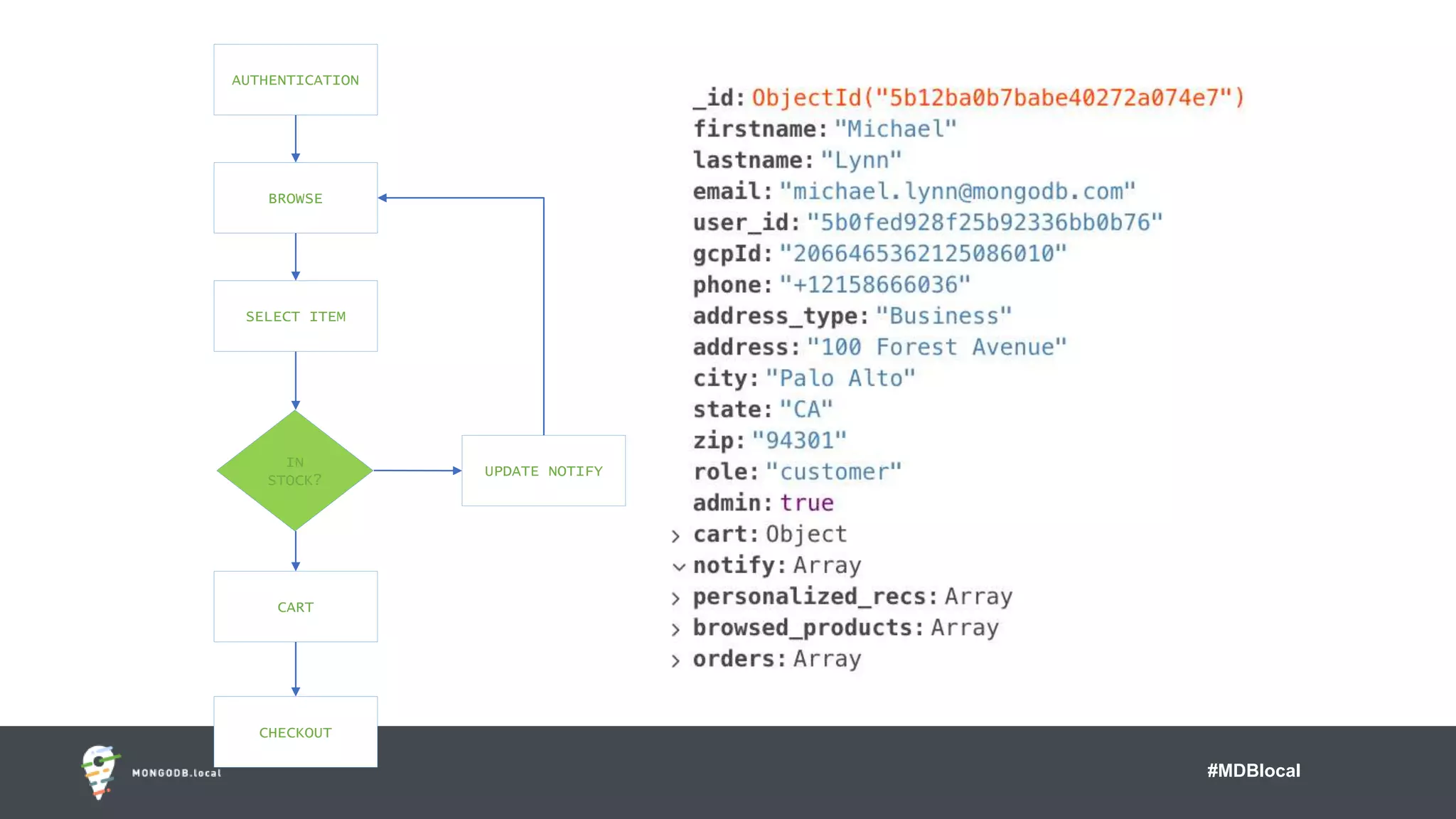This screenshot has width=1456, height=819.
Task: Expand the orders Array chevron
Action: 675,661
